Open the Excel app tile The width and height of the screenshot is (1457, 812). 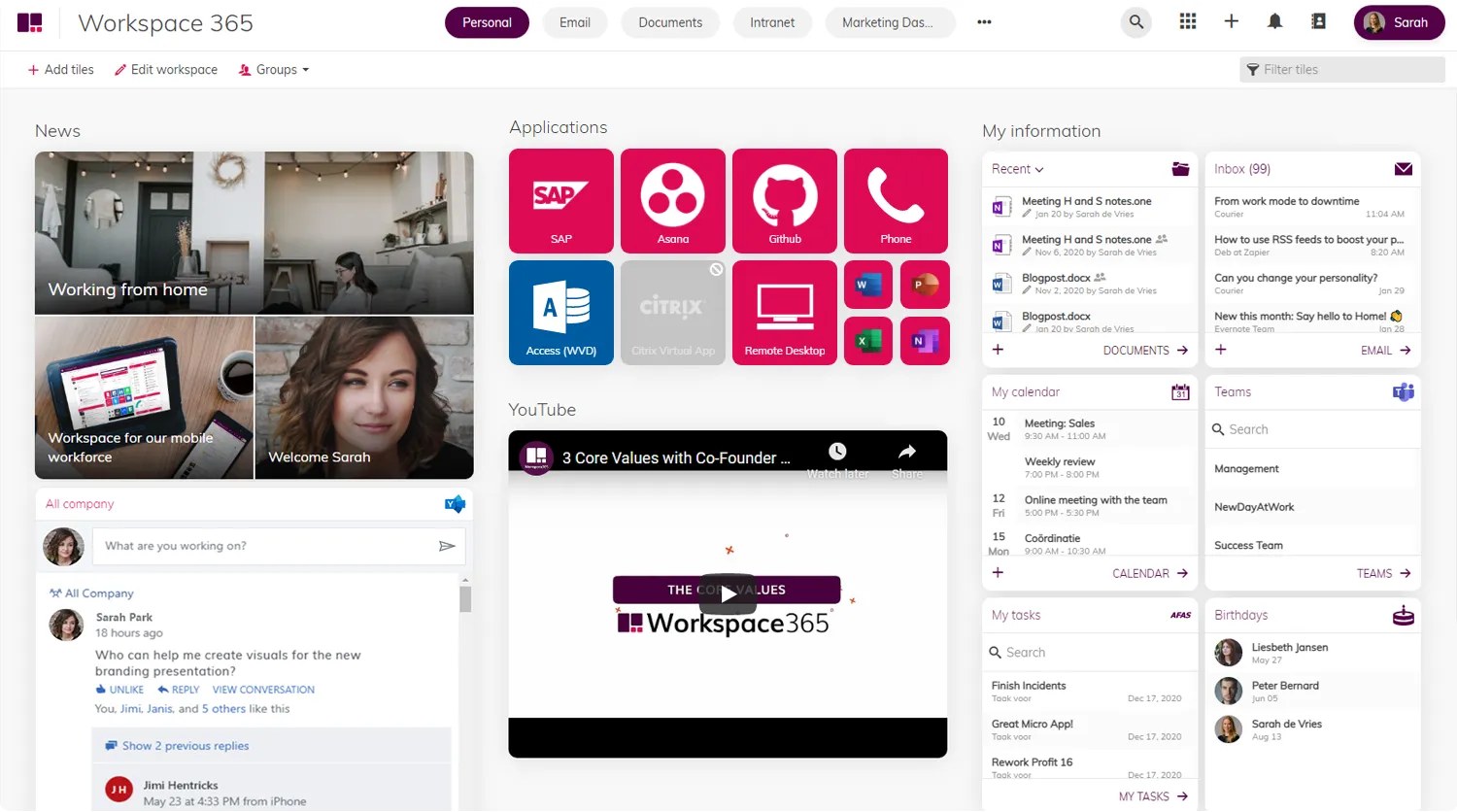[x=868, y=341]
